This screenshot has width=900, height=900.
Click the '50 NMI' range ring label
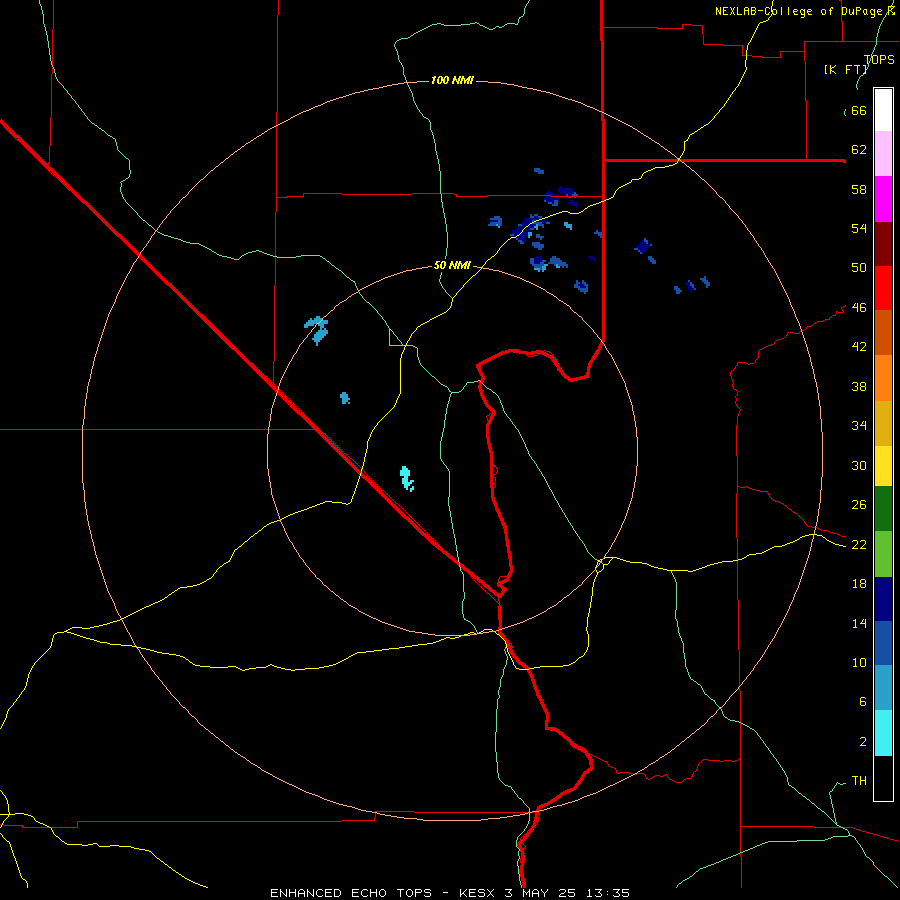[x=452, y=265]
